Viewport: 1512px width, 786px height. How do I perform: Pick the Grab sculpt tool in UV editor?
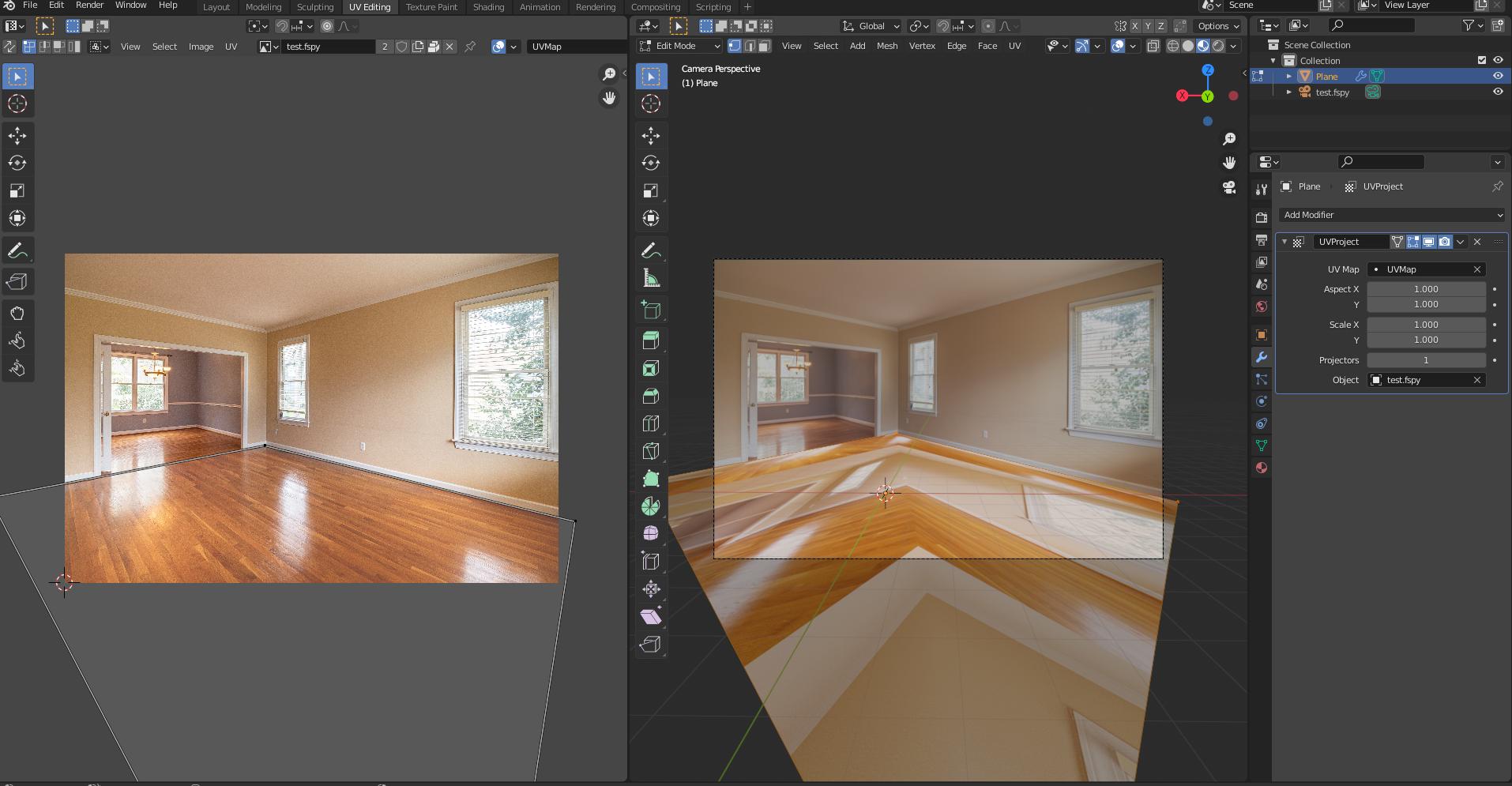click(x=17, y=313)
